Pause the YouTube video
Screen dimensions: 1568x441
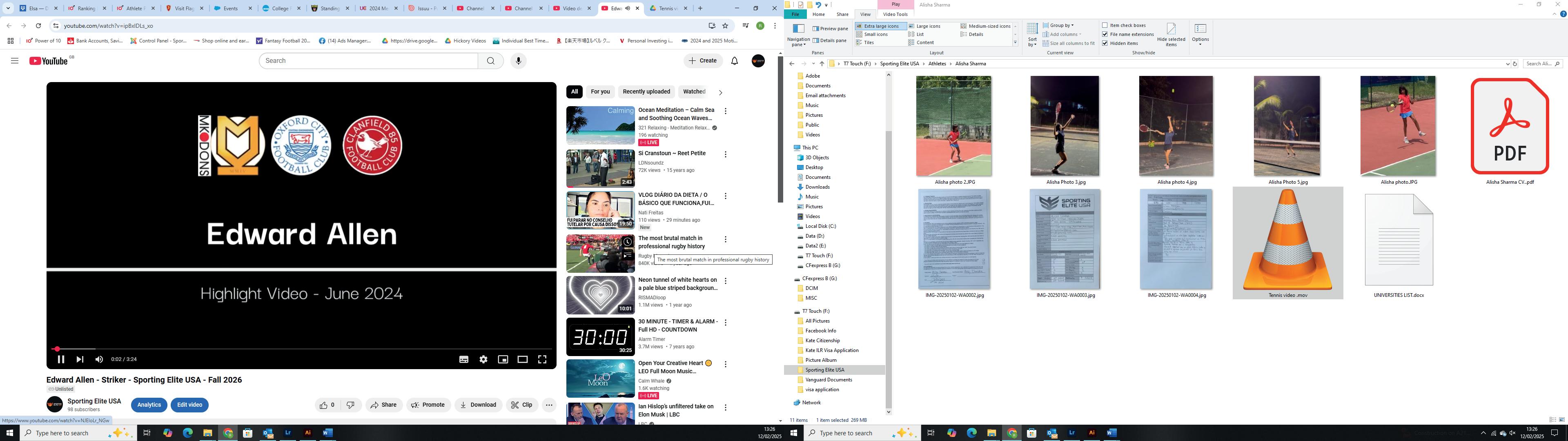coord(61,359)
